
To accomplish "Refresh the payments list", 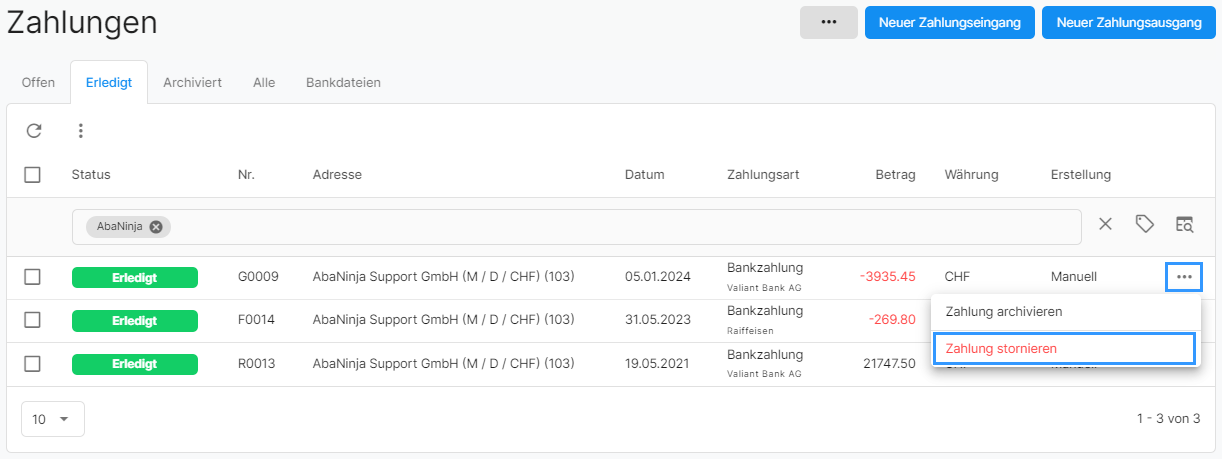I will pos(34,130).
